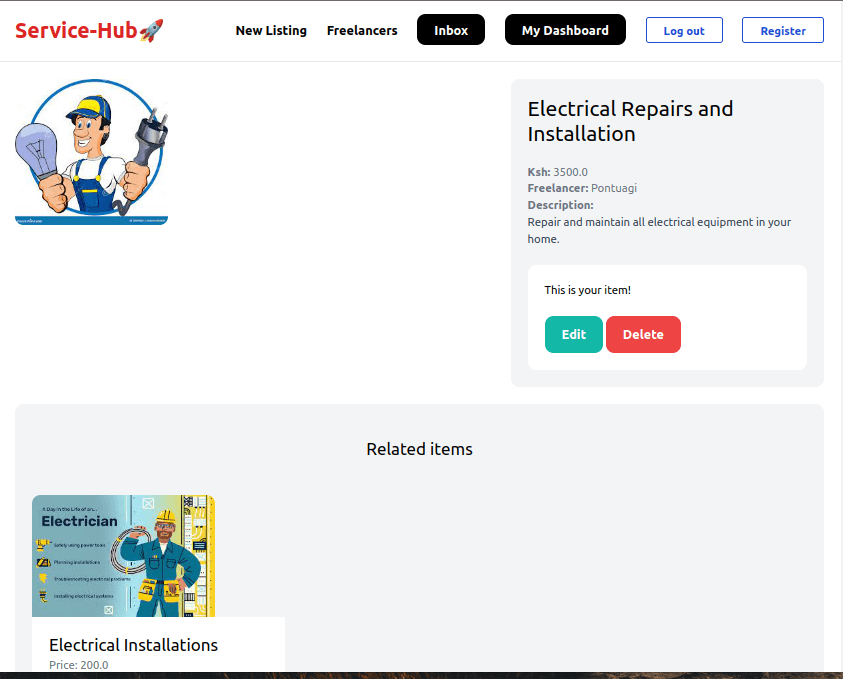The width and height of the screenshot is (843, 679).
Task: Open the Electrical Installations related item
Action: coord(133,645)
